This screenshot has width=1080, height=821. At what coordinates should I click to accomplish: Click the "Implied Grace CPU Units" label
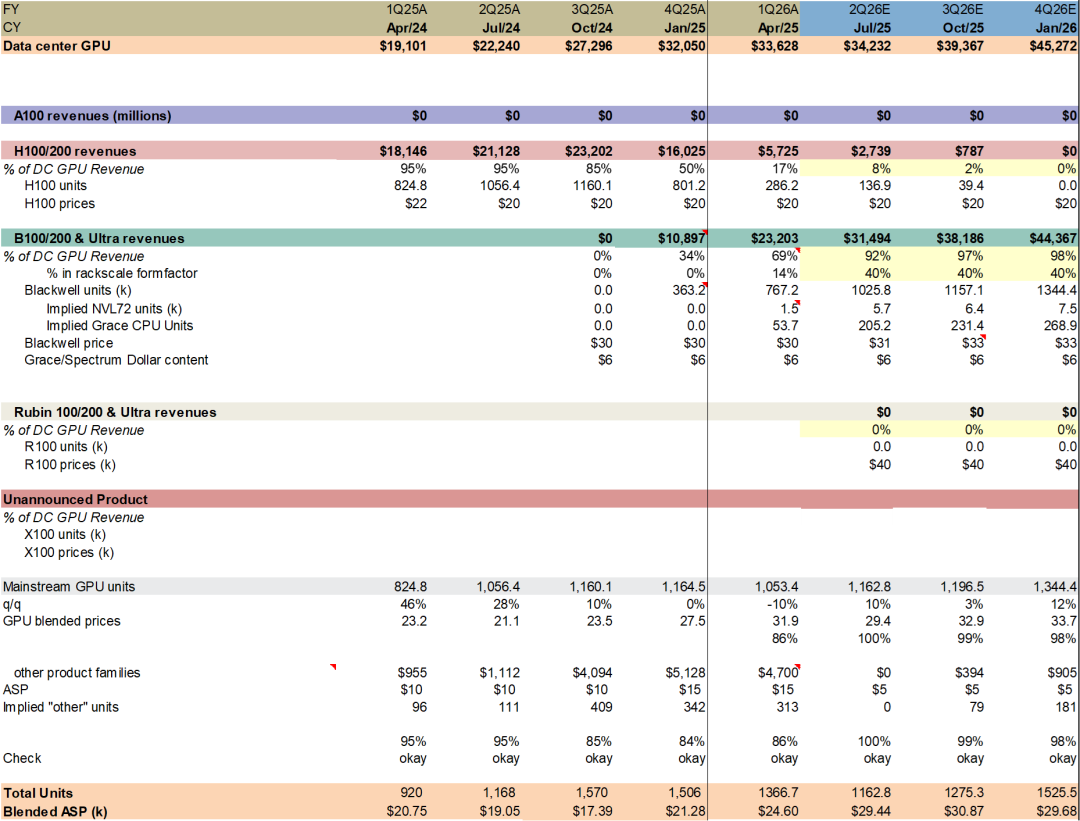[x=120, y=326]
